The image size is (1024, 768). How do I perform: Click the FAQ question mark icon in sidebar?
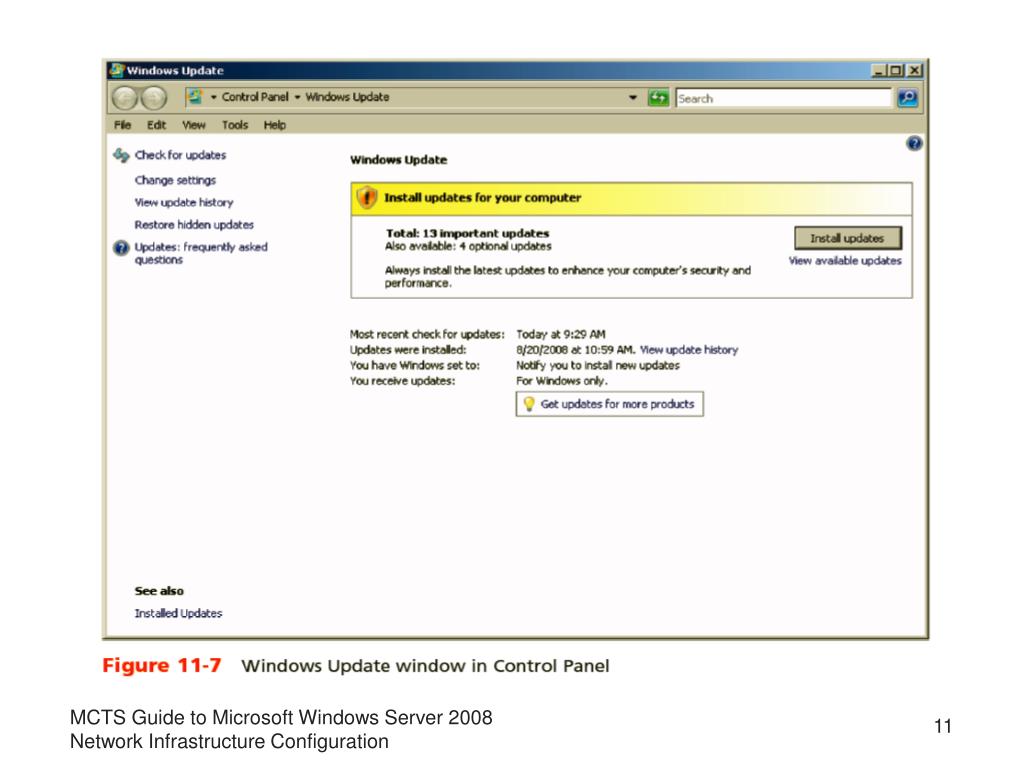coord(121,248)
